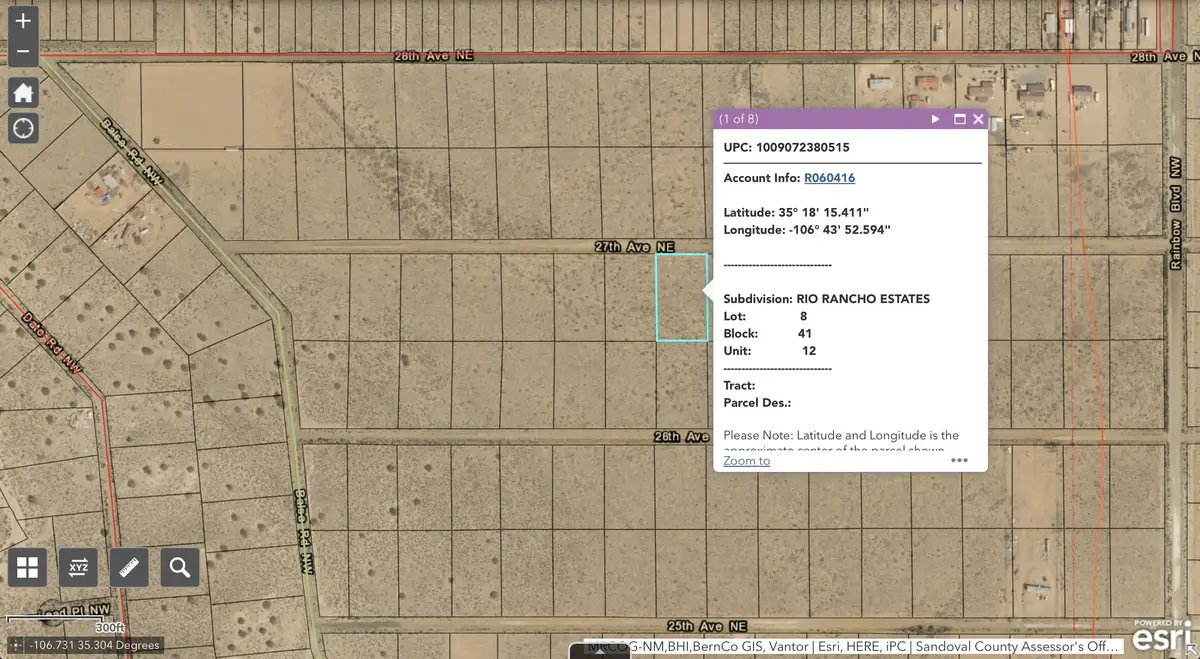This screenshot has height=659, width=1200.
Task: Open the basemap gallery grid tool
Action: tap(27, 568)
